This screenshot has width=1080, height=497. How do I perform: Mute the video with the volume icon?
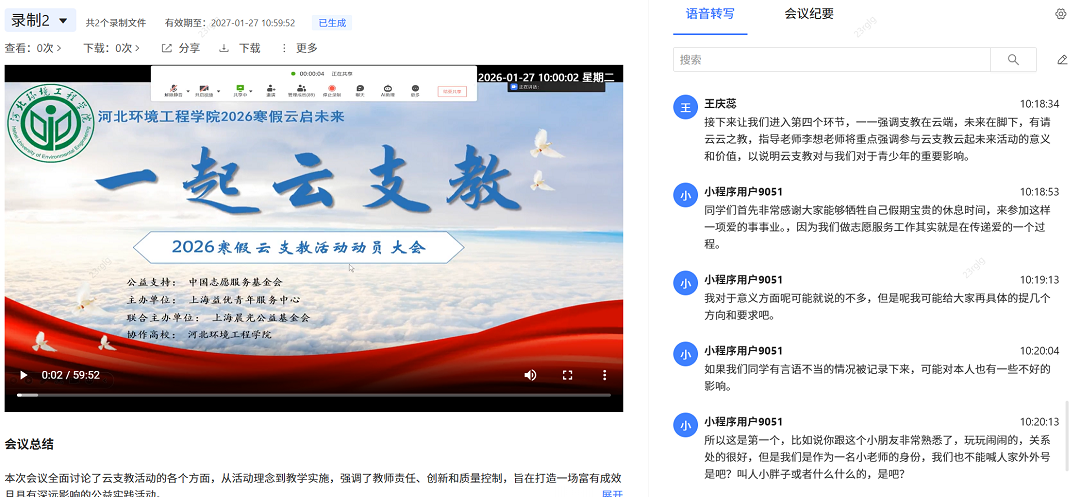(x=530, y=375)
